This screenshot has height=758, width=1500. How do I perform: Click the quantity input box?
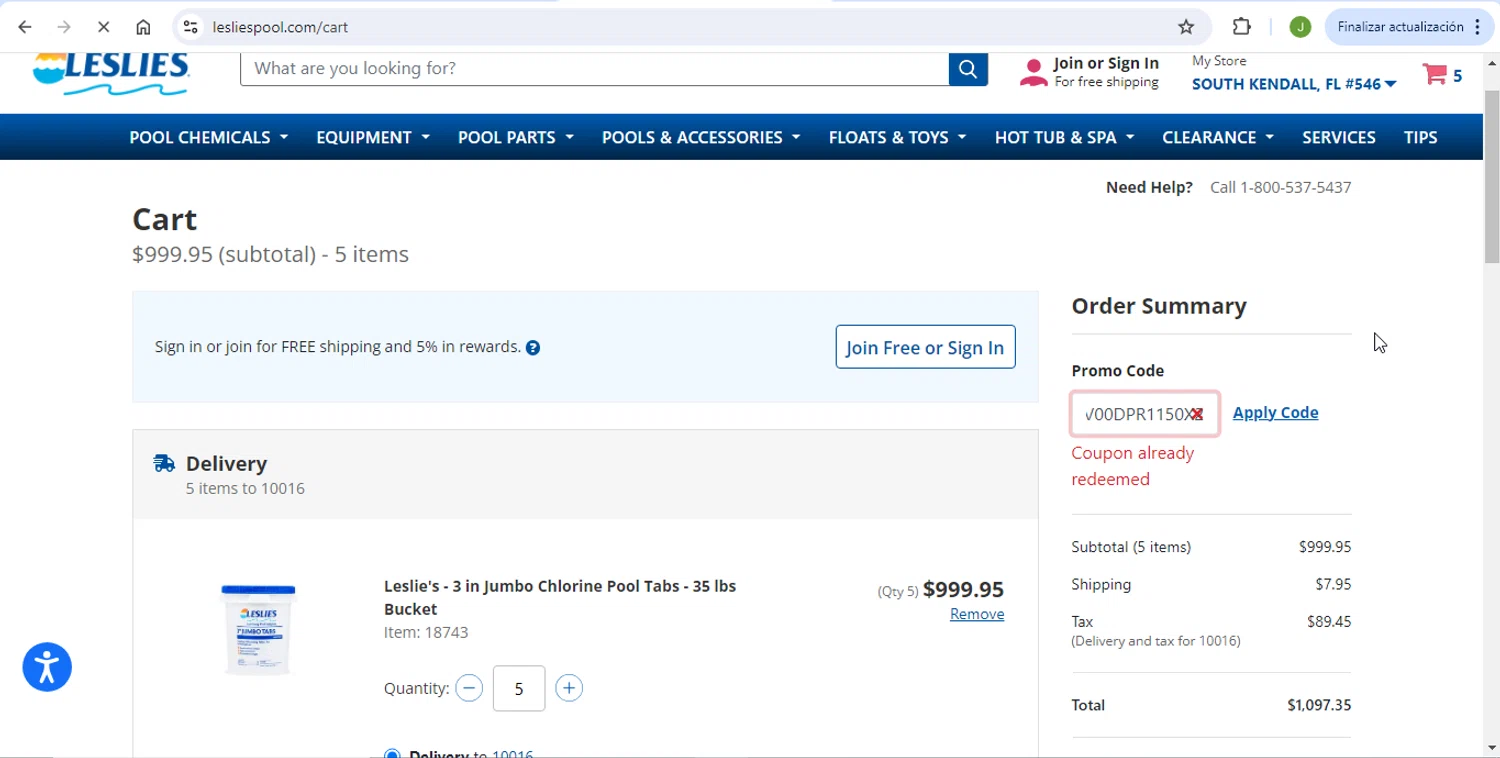click(519, 688)
